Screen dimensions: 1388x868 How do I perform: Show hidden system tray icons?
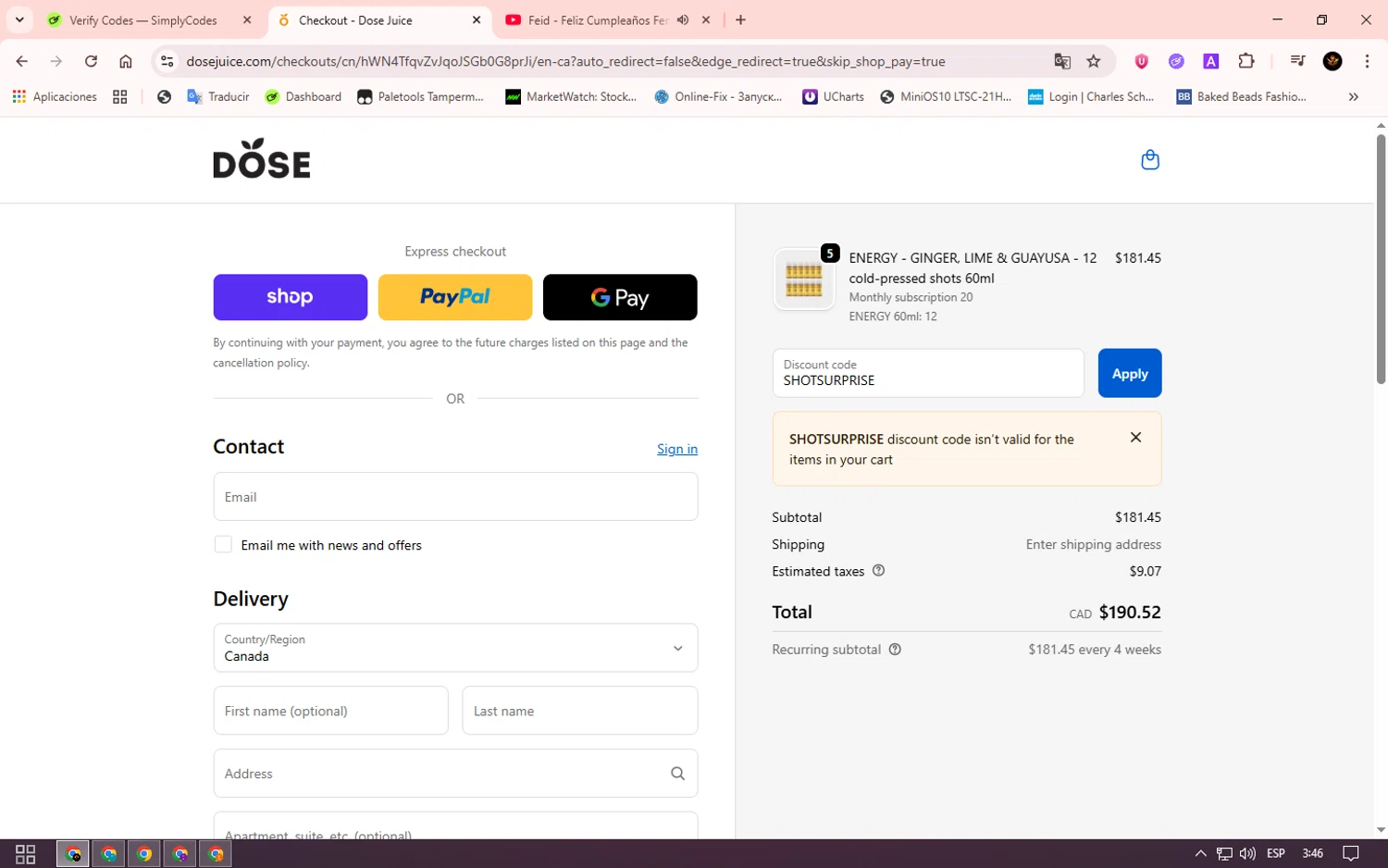pos(1200,853)
